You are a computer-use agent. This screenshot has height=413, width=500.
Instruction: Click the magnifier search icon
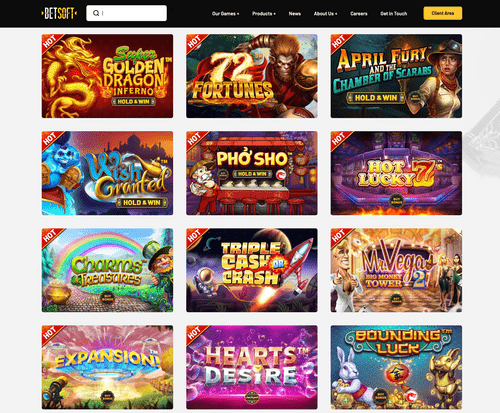click(96, 13)
